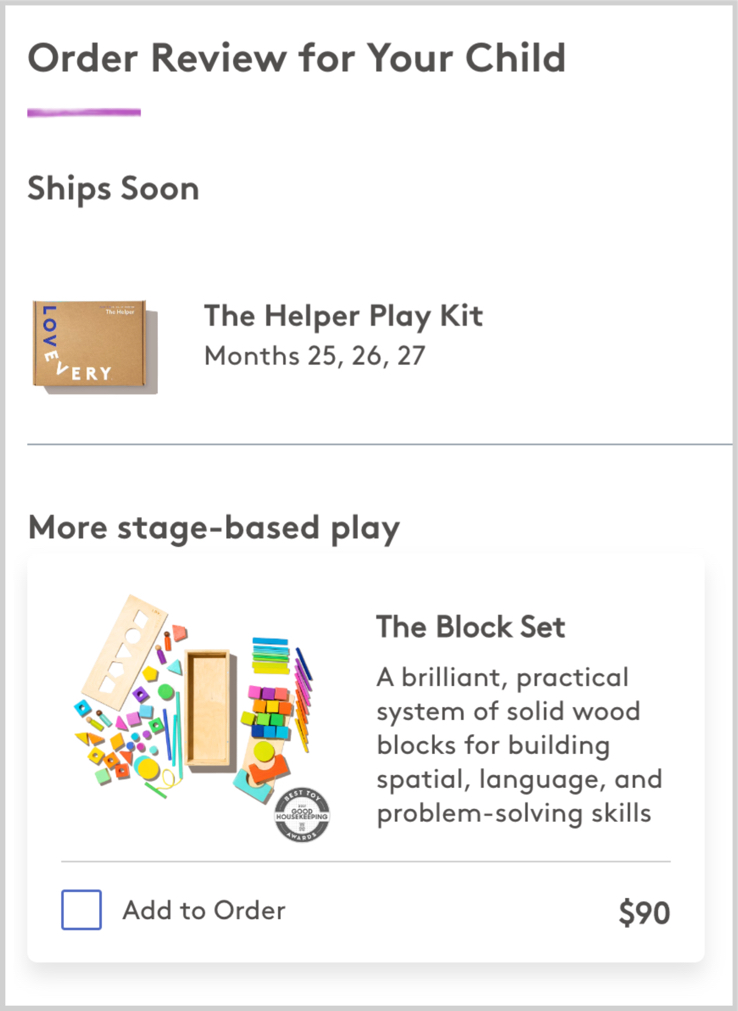738x1011 pixels.
Task: Click the purple underline accent below the heading
Action: point(84,112)
